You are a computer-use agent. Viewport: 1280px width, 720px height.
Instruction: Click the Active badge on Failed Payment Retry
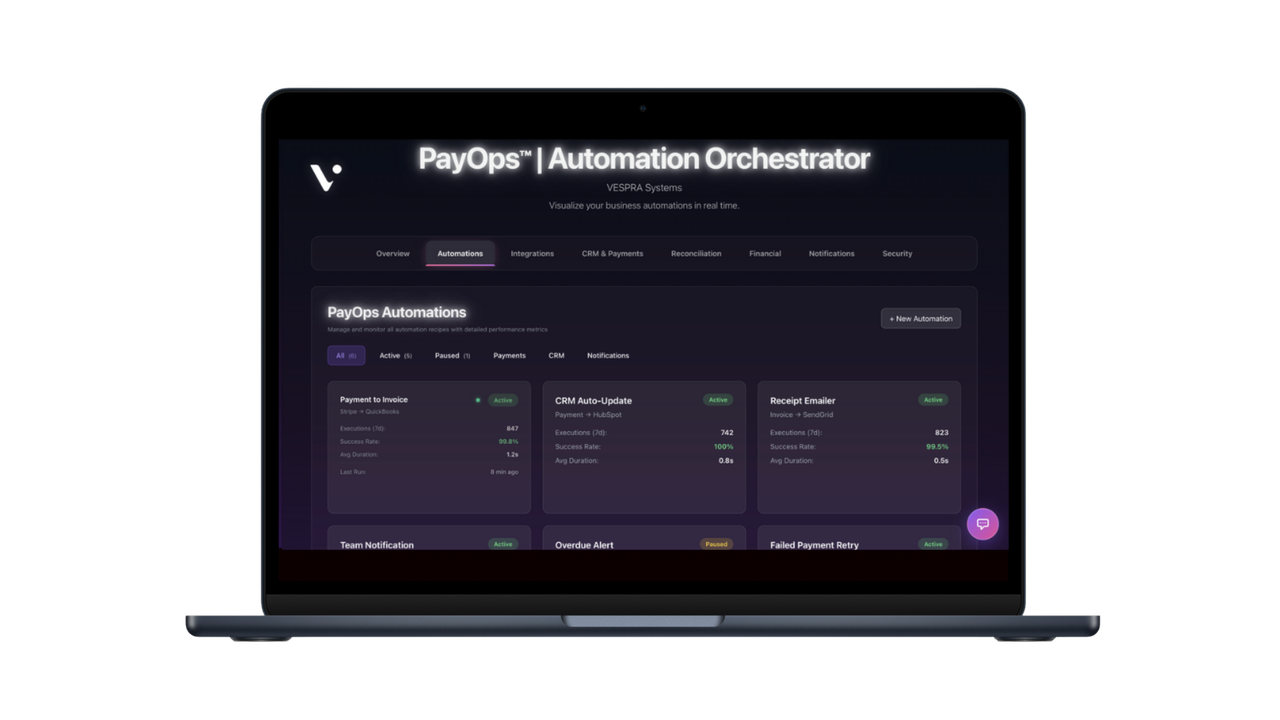[x=933, y=544]
